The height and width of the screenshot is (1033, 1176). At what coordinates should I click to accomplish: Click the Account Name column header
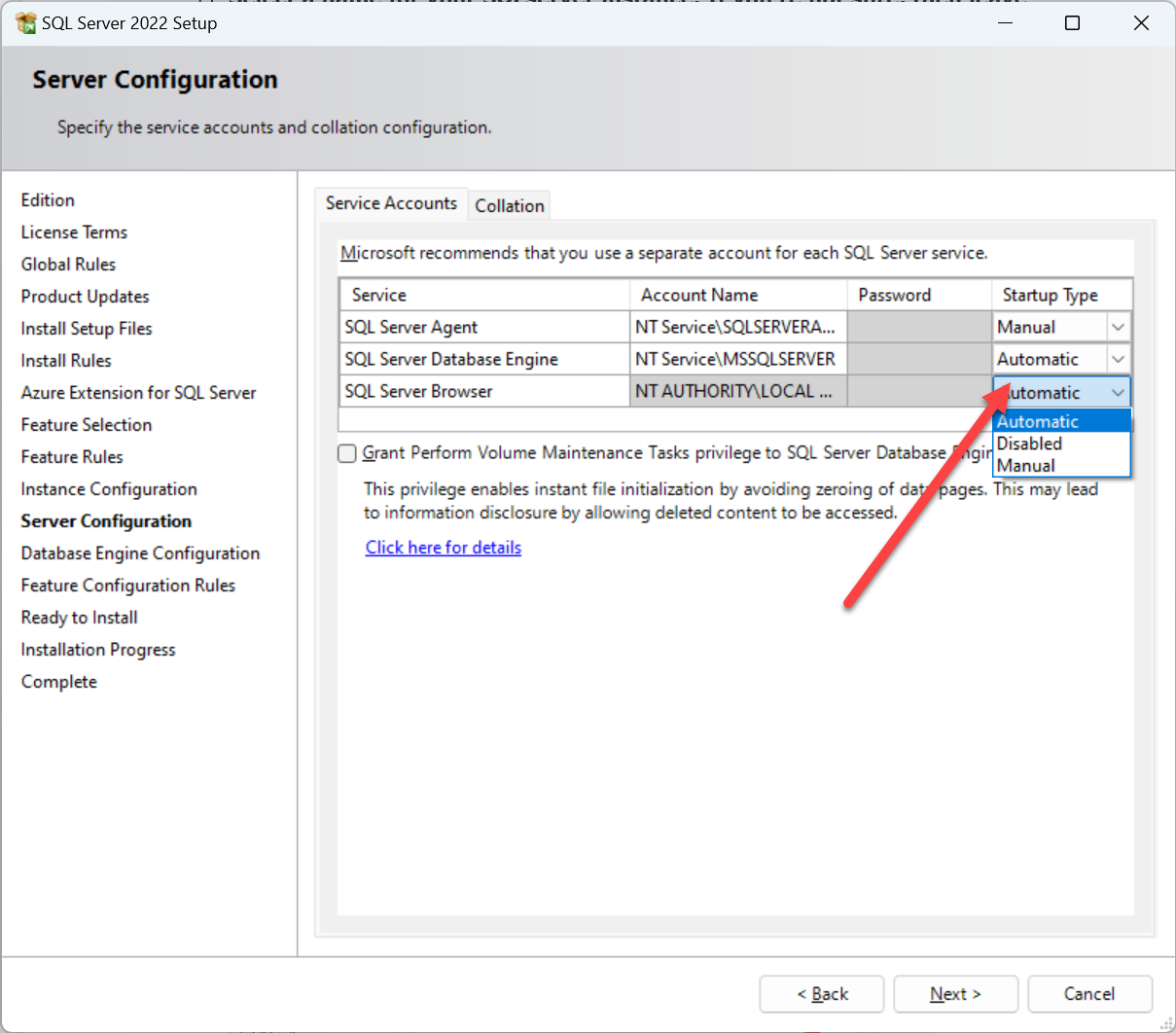click(x=738, y=295)
